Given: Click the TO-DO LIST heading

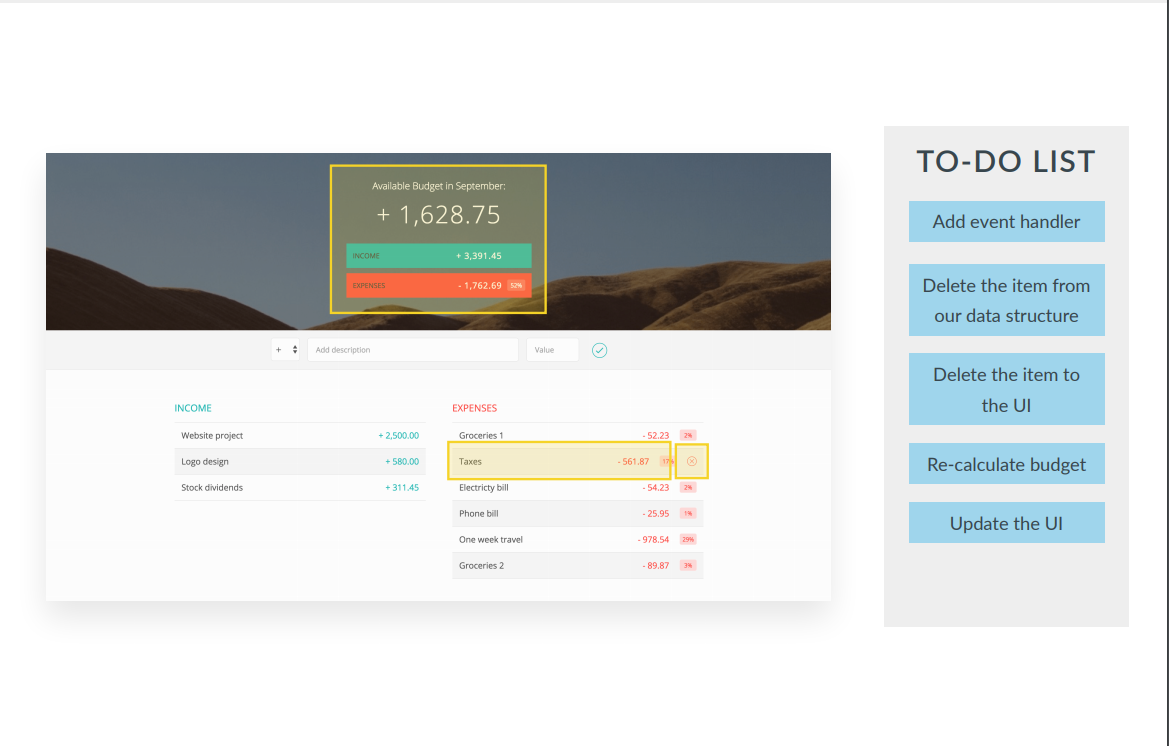Looking at the screenshot, I should click(x=1006, y=161).
